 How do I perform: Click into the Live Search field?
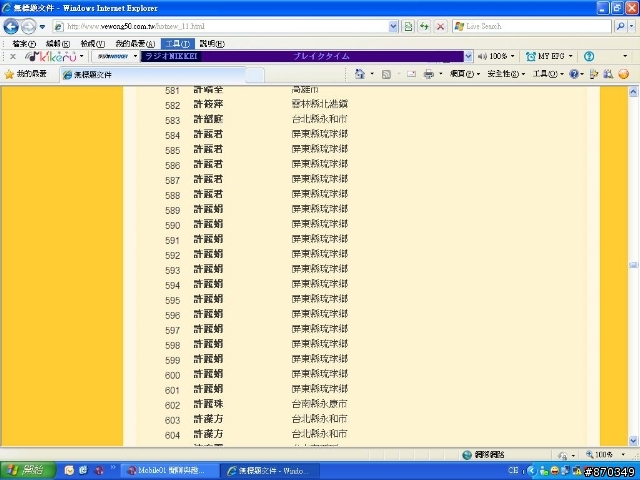coord(532,27)
